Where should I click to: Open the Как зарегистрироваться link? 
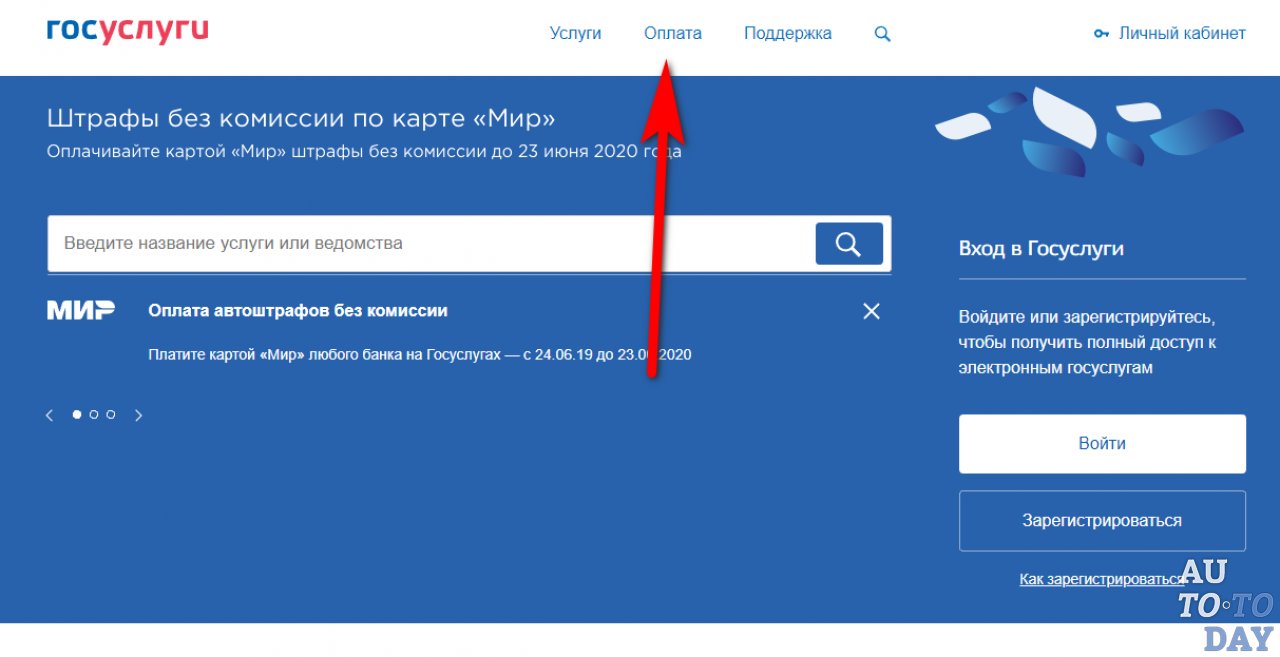point(1100,578)
